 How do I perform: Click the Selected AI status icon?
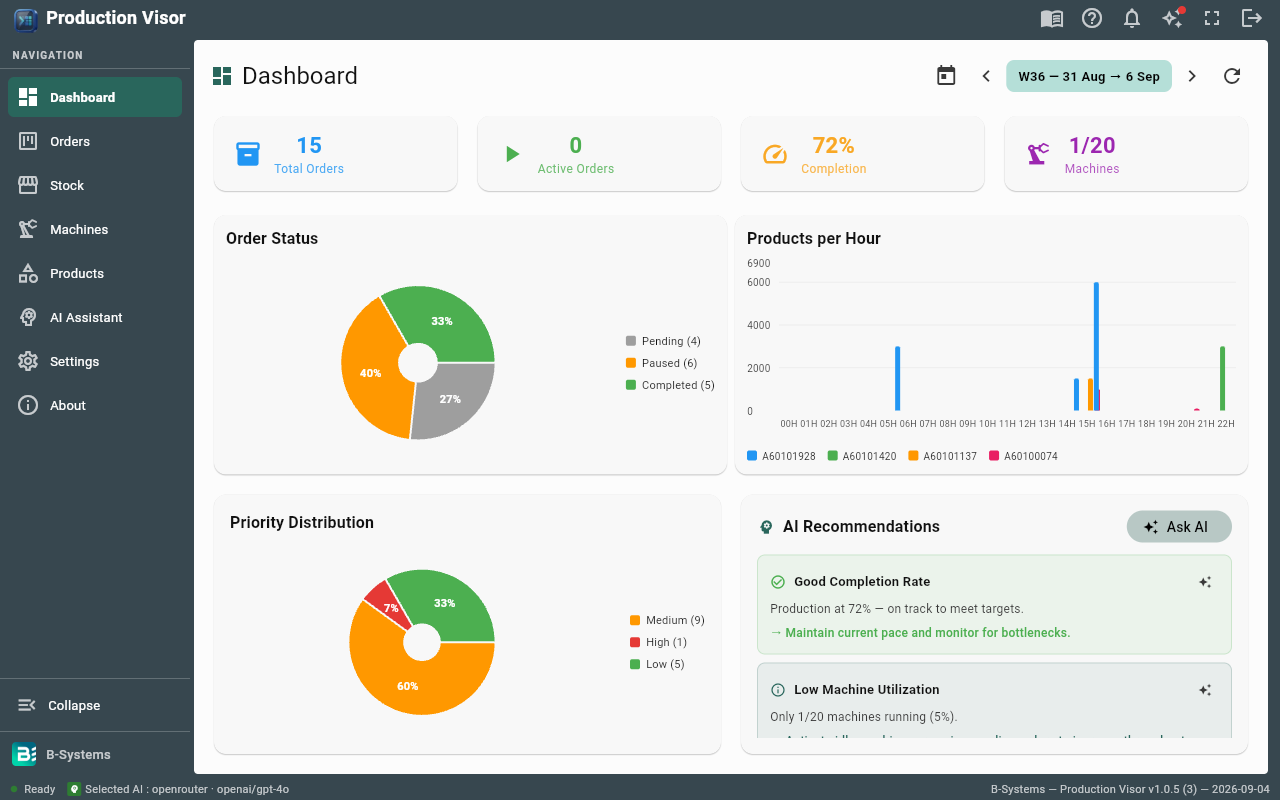(74, 789)
